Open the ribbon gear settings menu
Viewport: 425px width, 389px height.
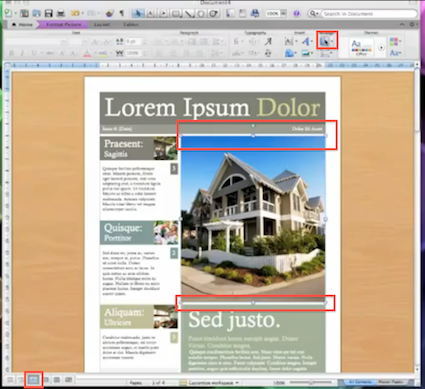(x=413, y=24)
